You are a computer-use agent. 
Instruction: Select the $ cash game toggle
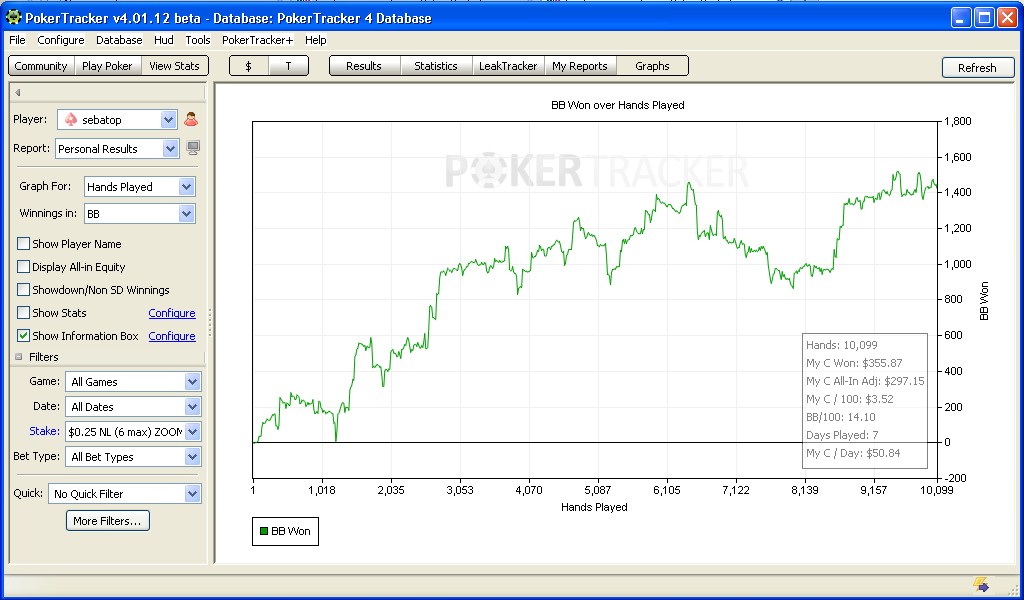tap(249, 66)
